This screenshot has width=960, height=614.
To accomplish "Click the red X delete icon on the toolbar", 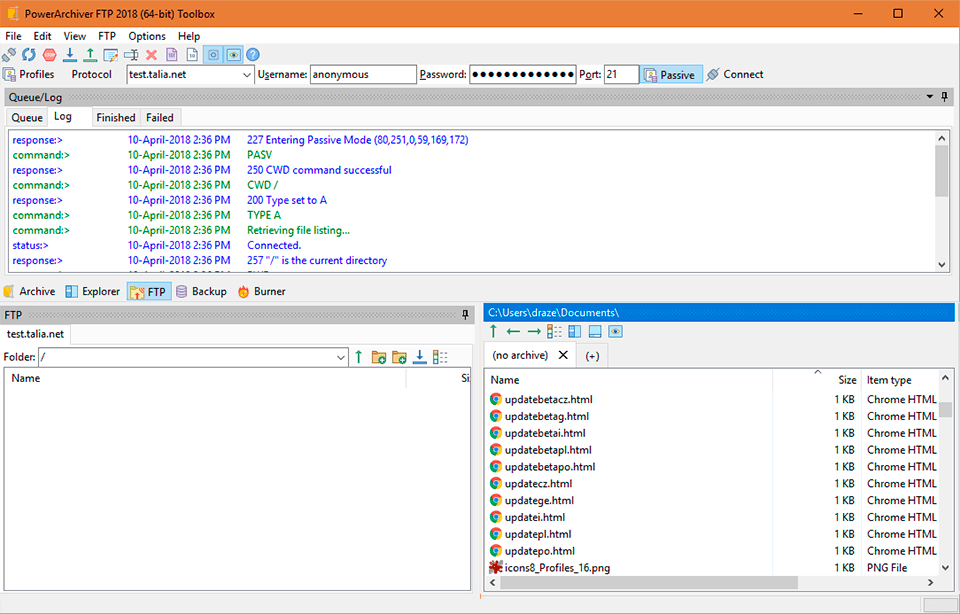I will (x=150, y=55).
